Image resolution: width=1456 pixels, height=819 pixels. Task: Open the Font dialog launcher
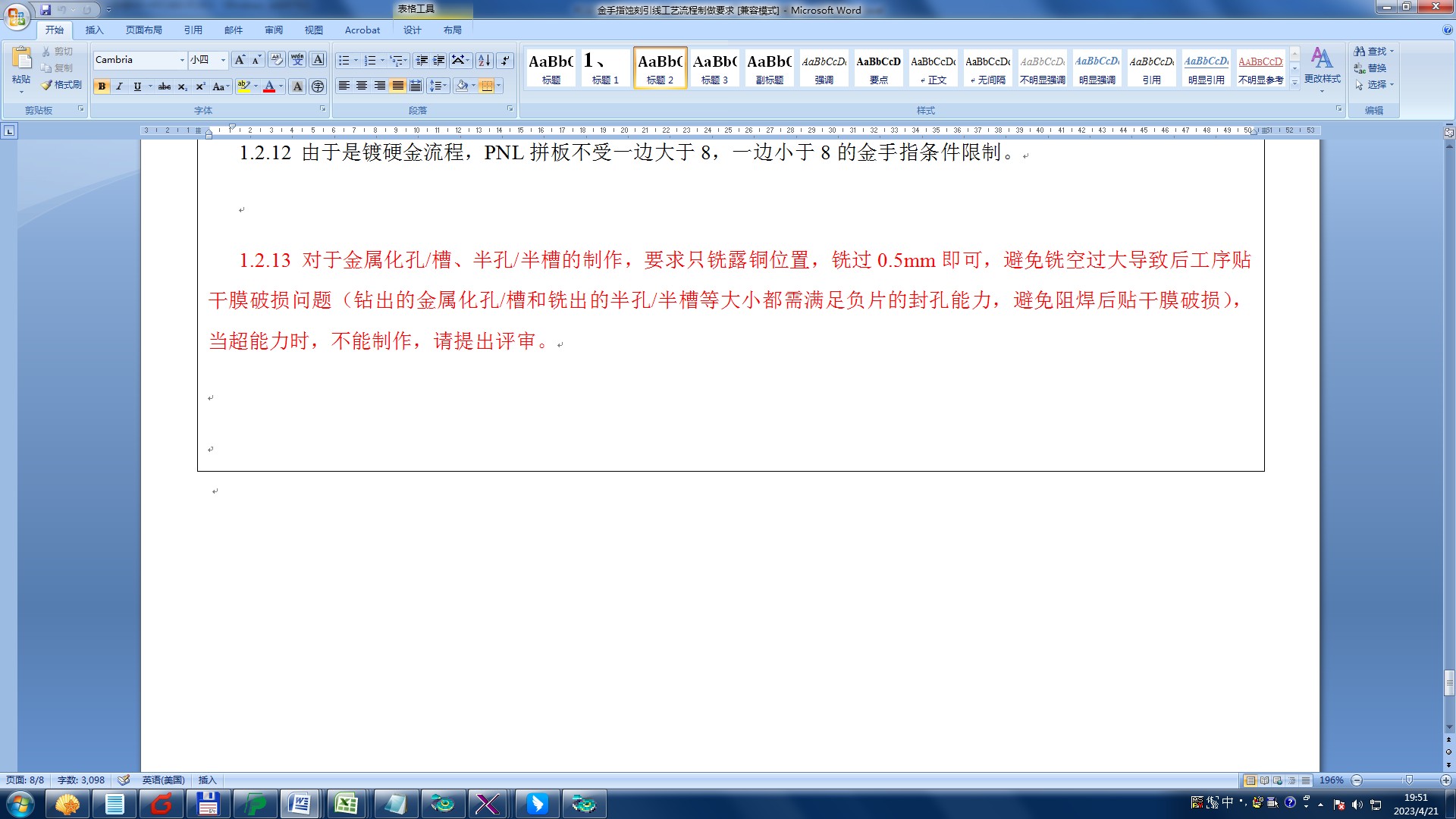[x=323, y=109]
